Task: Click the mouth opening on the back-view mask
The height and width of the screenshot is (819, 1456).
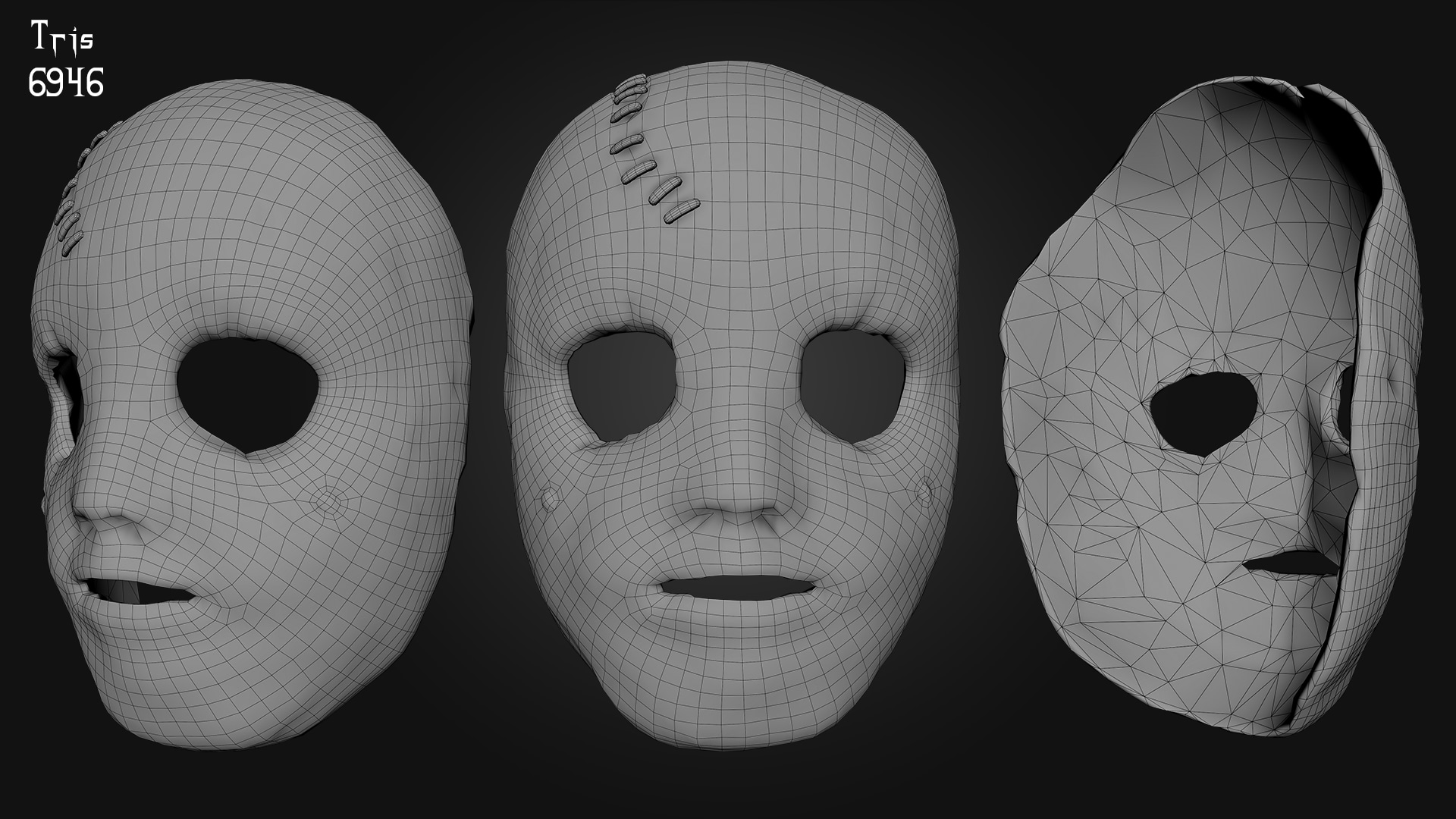Action: click(1291, 563)
